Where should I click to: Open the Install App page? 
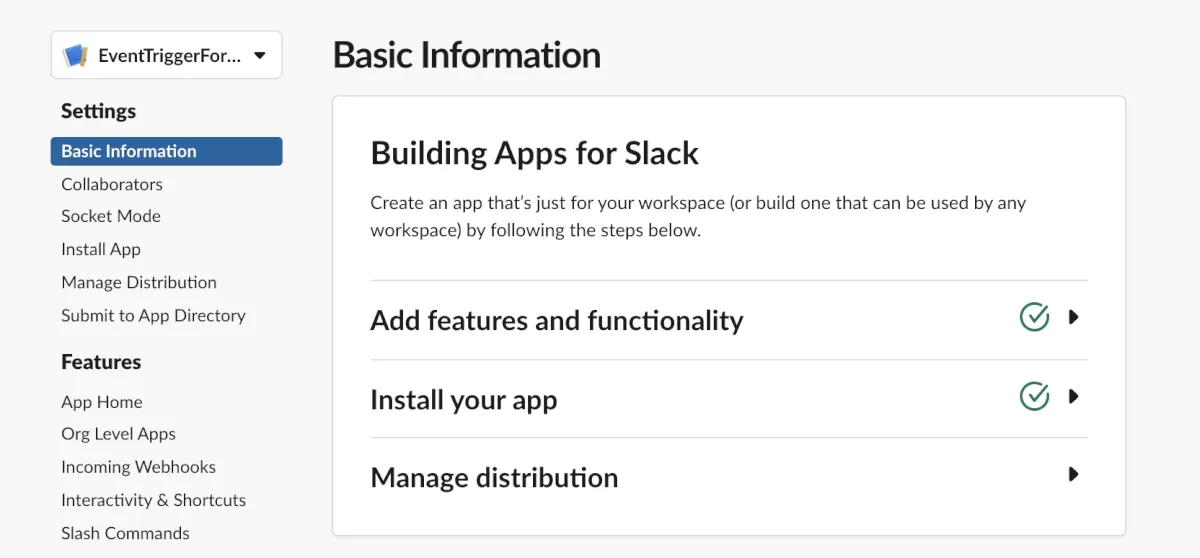pos(101,249)
